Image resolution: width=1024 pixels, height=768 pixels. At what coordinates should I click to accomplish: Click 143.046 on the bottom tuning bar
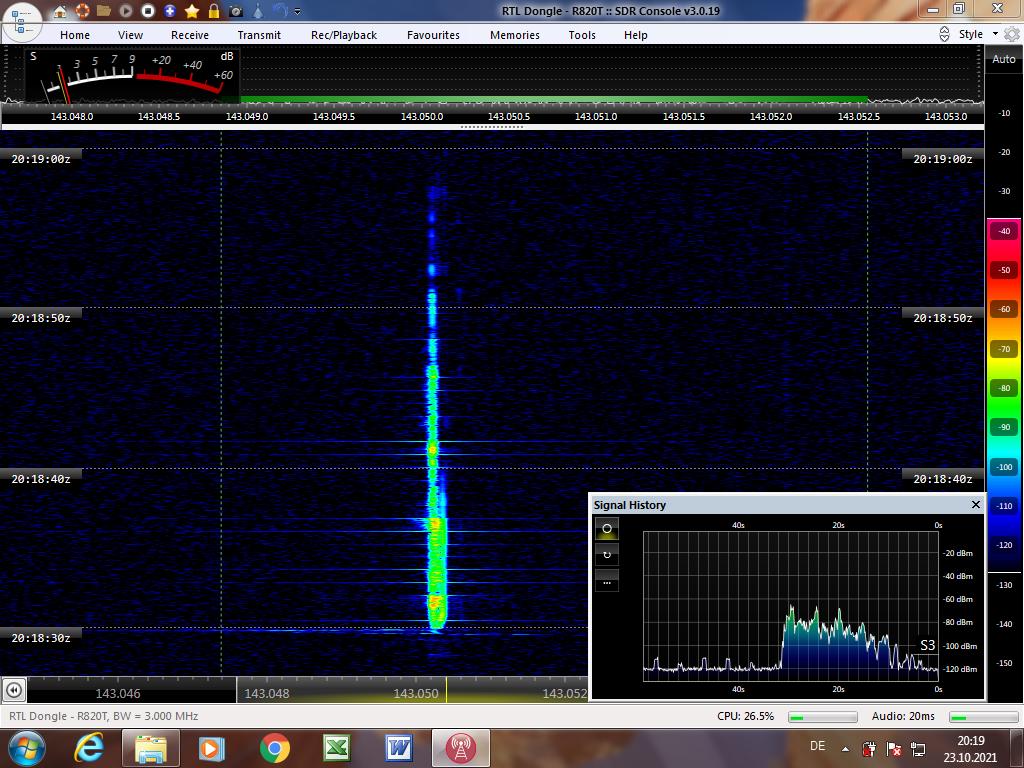[118, 694]
